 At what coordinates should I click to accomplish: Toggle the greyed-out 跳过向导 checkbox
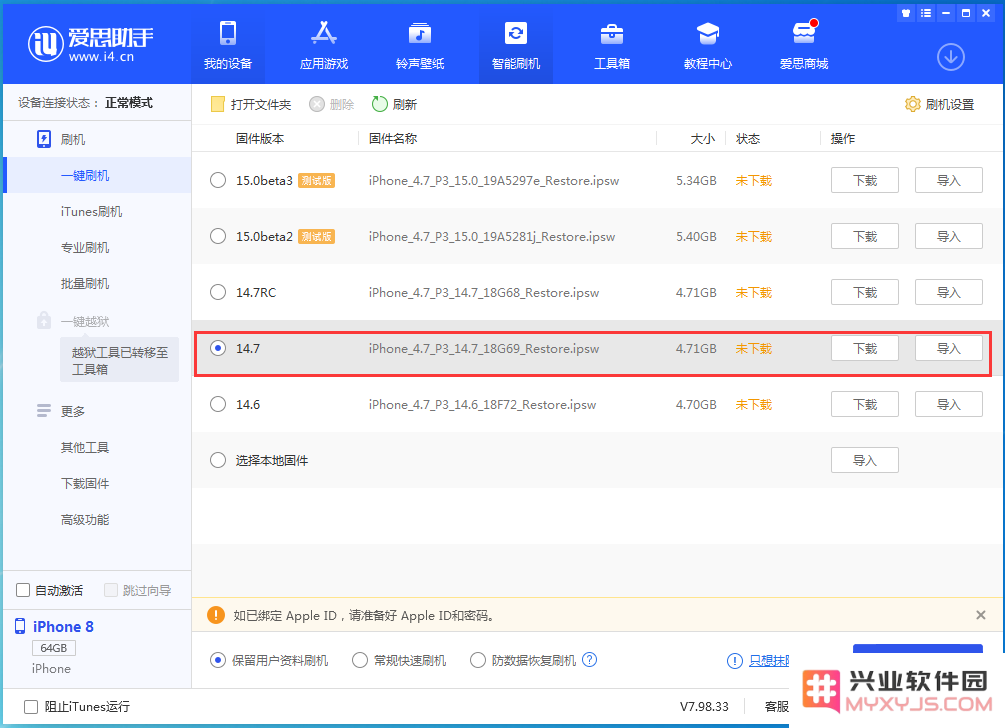click(x=111, y=590)
